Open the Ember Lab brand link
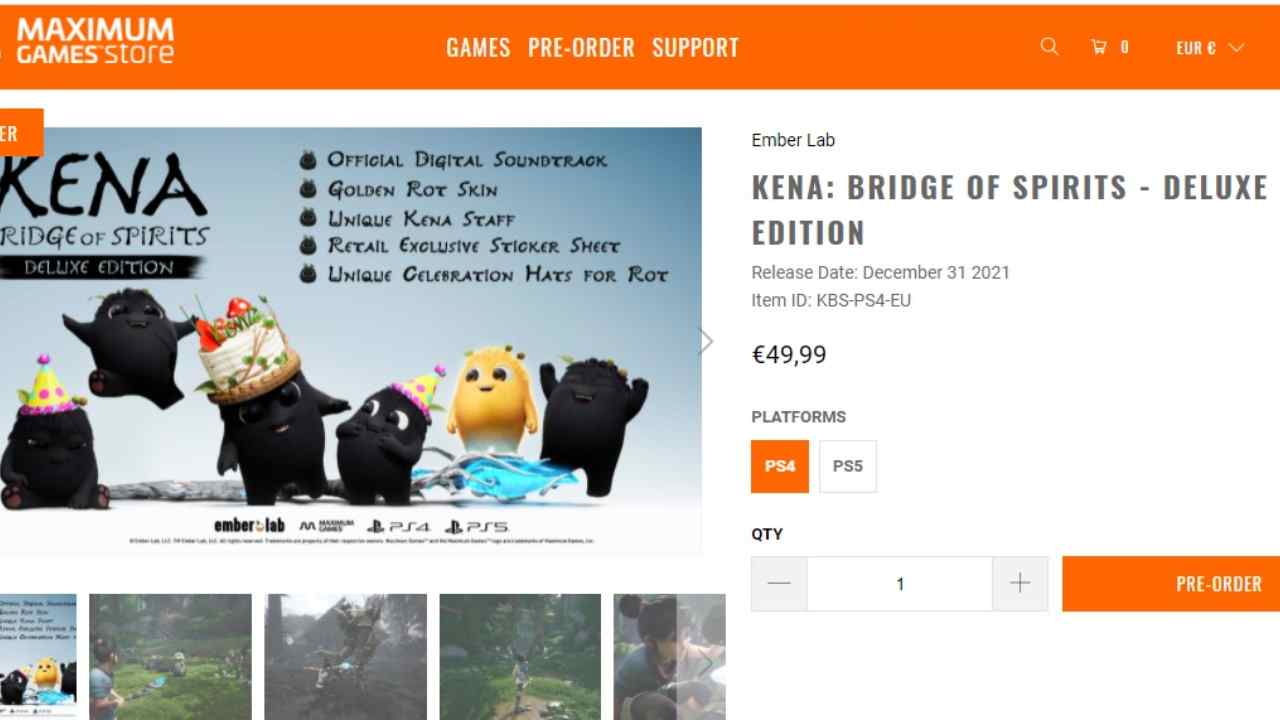The width and height of the screenshot is (1280, 720). [793, 140]
